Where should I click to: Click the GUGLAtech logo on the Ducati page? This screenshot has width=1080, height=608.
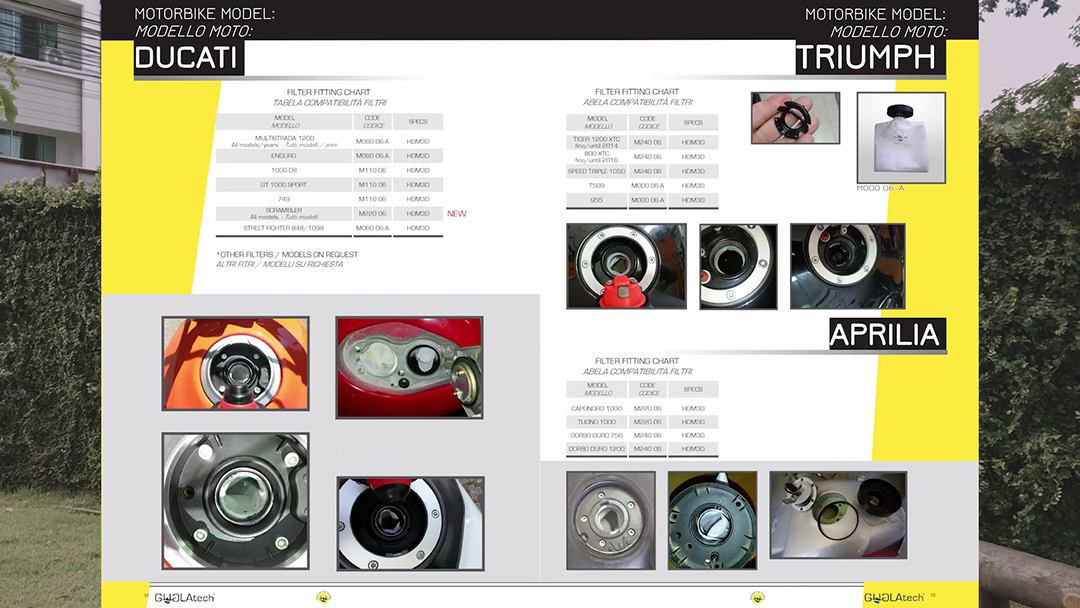tap(184, 598)
